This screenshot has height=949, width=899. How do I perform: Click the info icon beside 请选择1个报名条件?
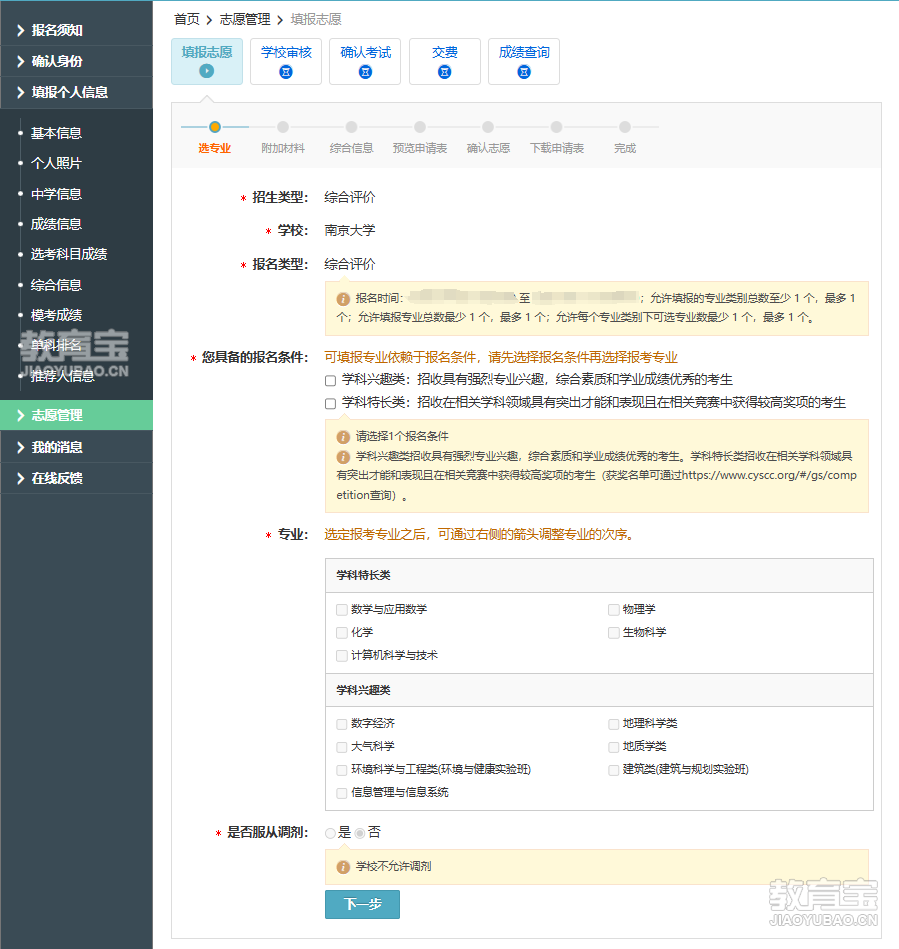click(343, 436)
